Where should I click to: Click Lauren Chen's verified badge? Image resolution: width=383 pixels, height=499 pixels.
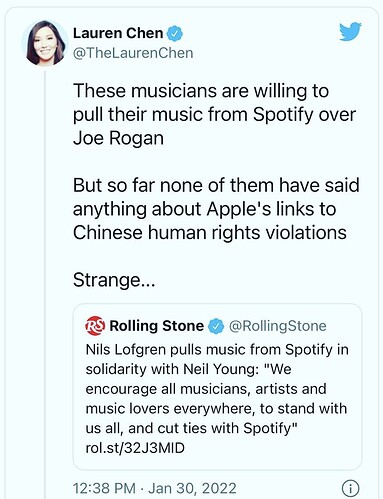(175, 33)
